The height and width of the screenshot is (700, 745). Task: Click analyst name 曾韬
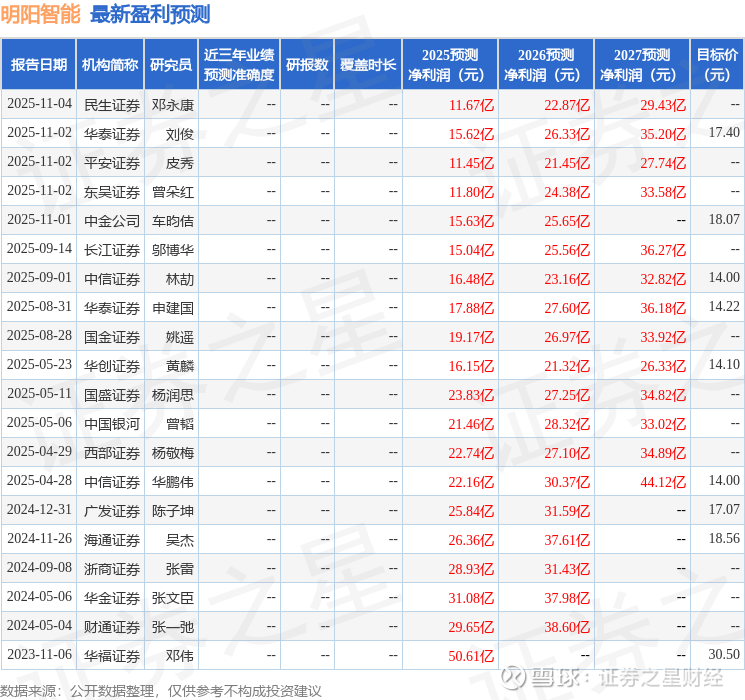pyautogui.click(x=180, y=424)
